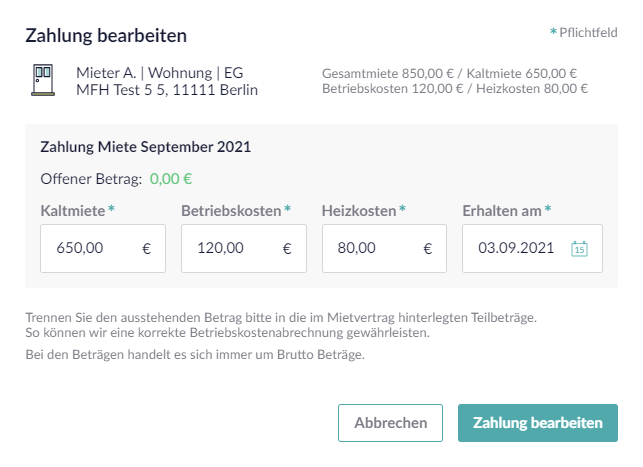This screenshot has width=643, height=467.
Task: Confirm with the Zahlung bearbeiten button
Action: [537, 423]
